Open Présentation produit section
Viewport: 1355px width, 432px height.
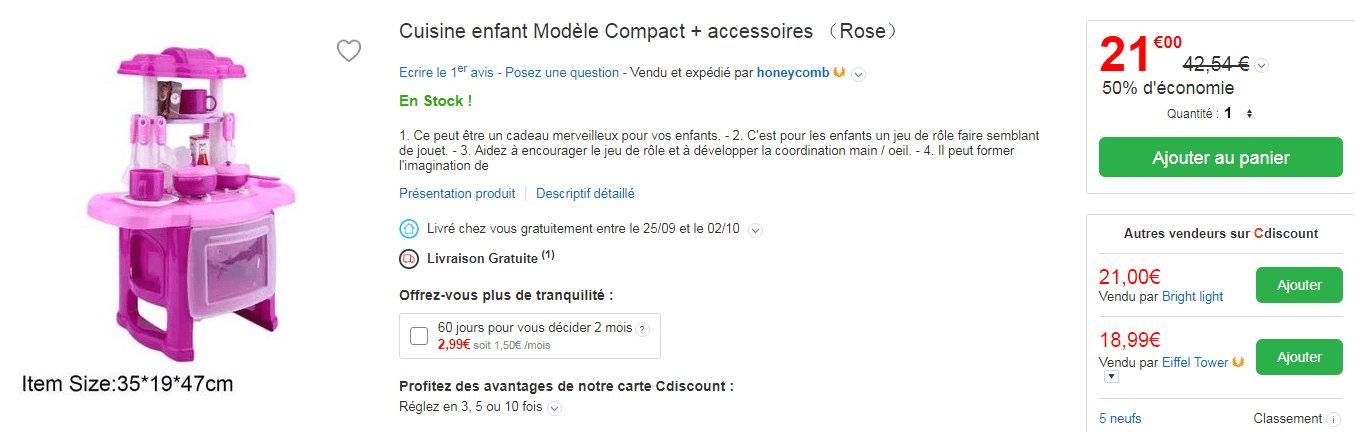(457, 194)
